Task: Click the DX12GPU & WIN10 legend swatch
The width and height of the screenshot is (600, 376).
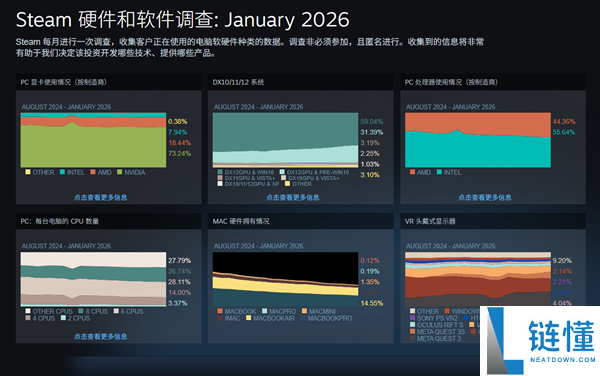Action: pos(220,173)
